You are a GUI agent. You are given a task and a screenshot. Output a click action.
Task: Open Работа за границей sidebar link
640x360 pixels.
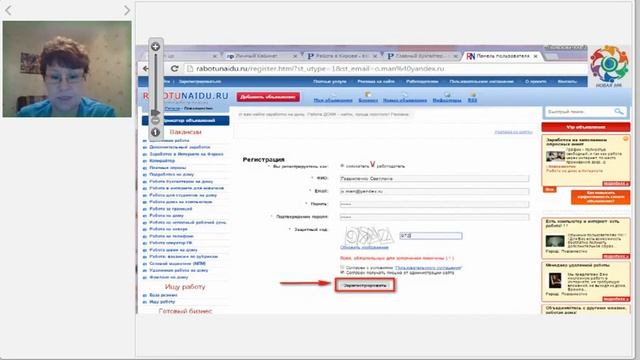(x=171, y=209)
